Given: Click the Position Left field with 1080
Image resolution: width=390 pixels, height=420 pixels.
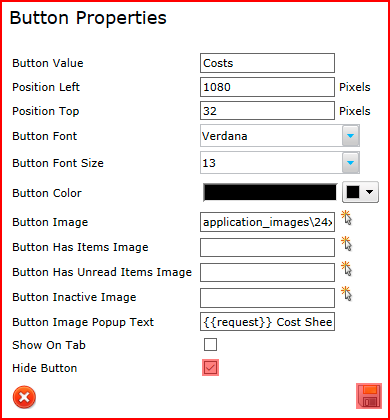Looking at the screenshot, I should point(267,87).
